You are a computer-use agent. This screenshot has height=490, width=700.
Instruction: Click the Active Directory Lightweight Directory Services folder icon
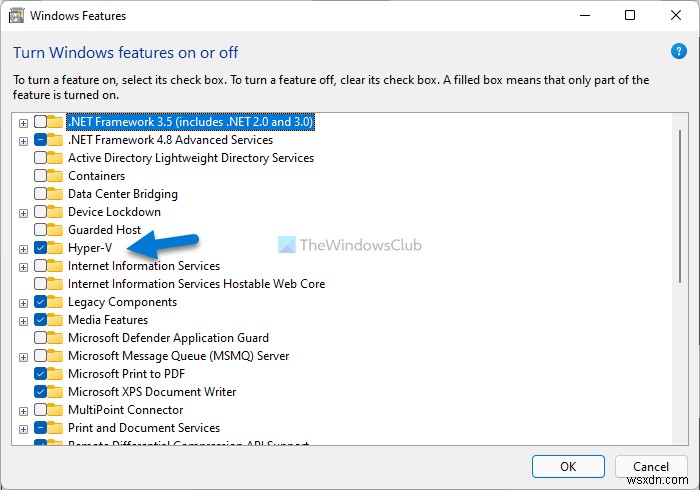(57, 158)
